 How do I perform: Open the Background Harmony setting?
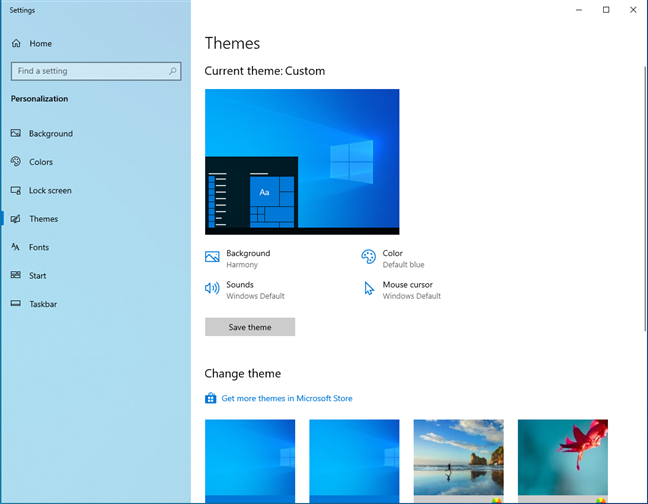click(238, 258)
